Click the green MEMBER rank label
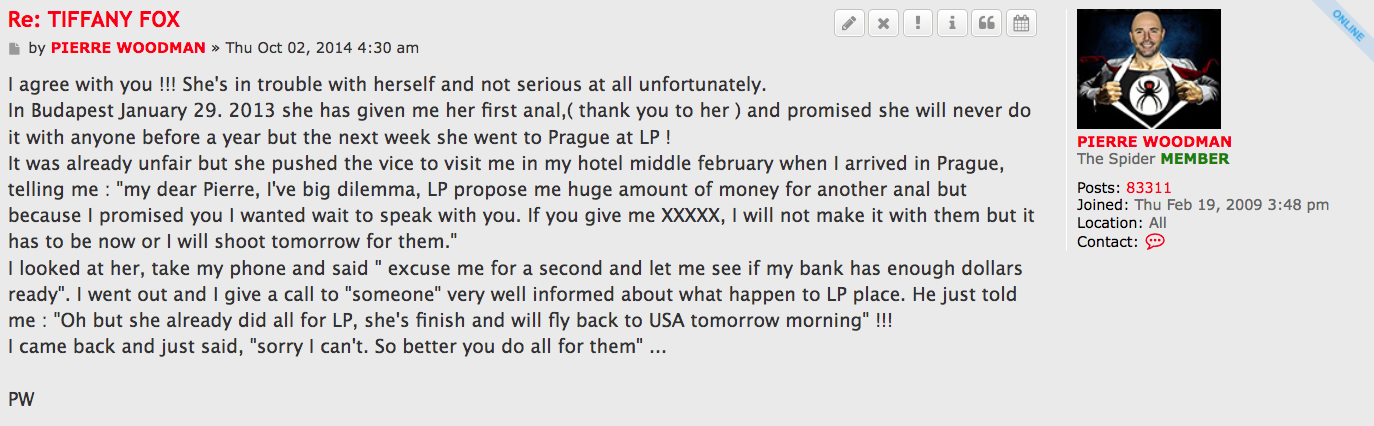Screen dimensions: 1374x426 (x=1195, y=159)
